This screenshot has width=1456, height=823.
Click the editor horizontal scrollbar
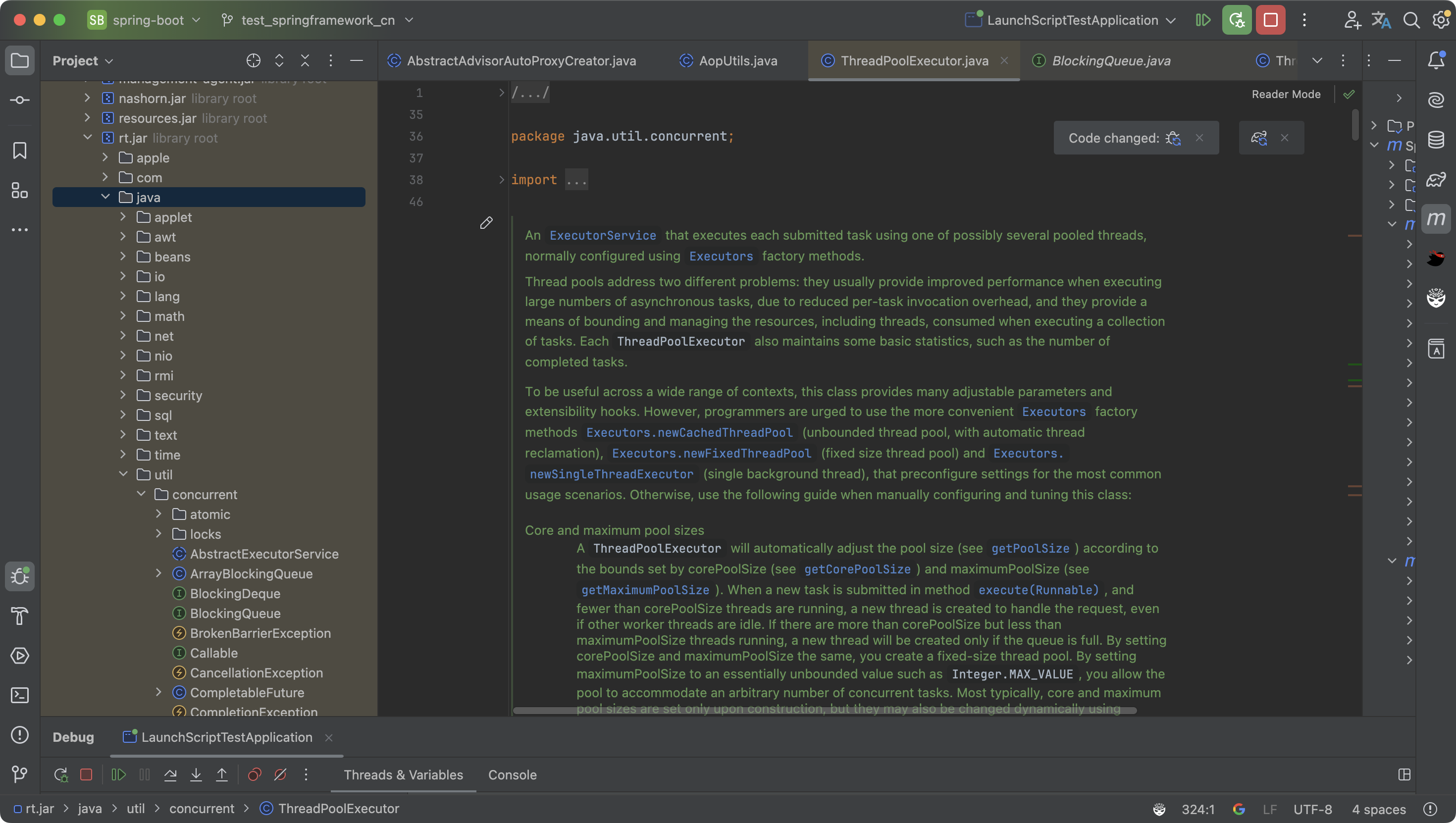click(x=824, y=711)
